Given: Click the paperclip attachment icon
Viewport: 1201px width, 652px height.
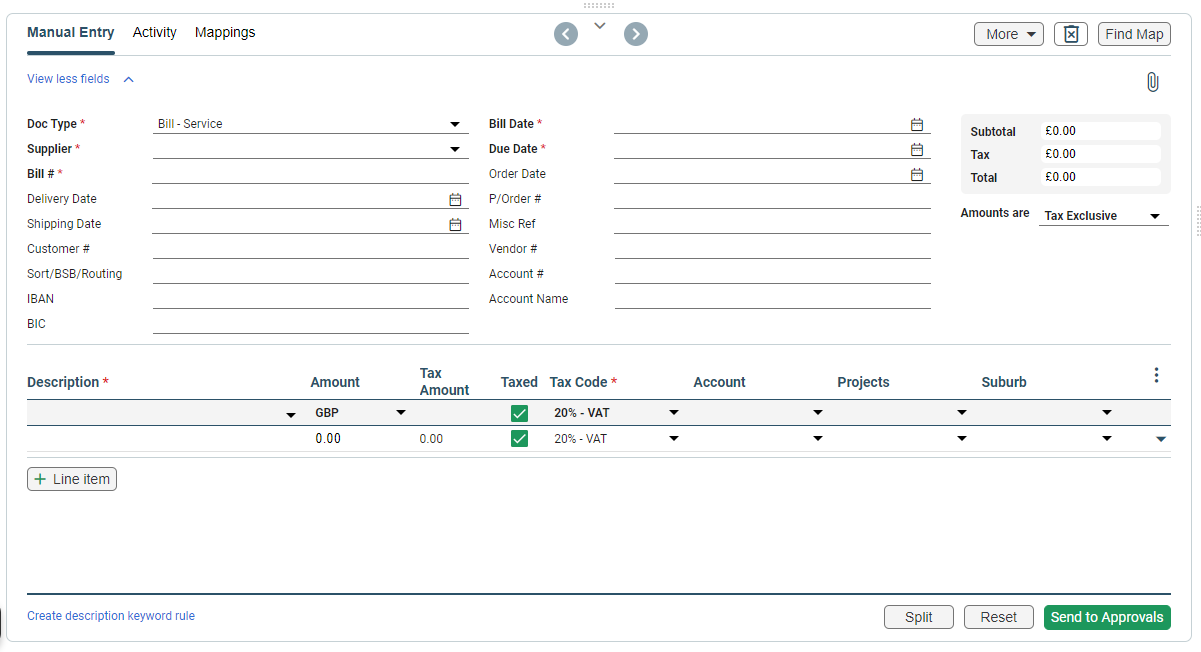Looking at the screenshot, I should coord(1152,82).
